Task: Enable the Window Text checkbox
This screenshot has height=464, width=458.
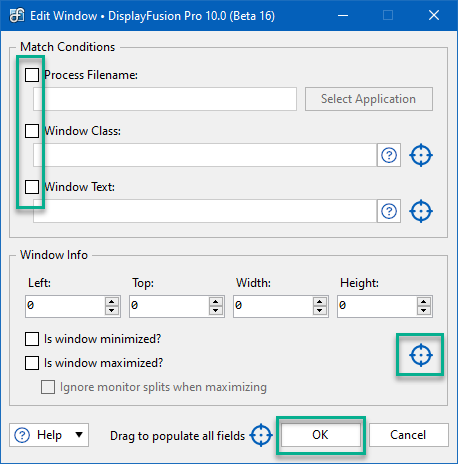Action: tap(32, 187)
